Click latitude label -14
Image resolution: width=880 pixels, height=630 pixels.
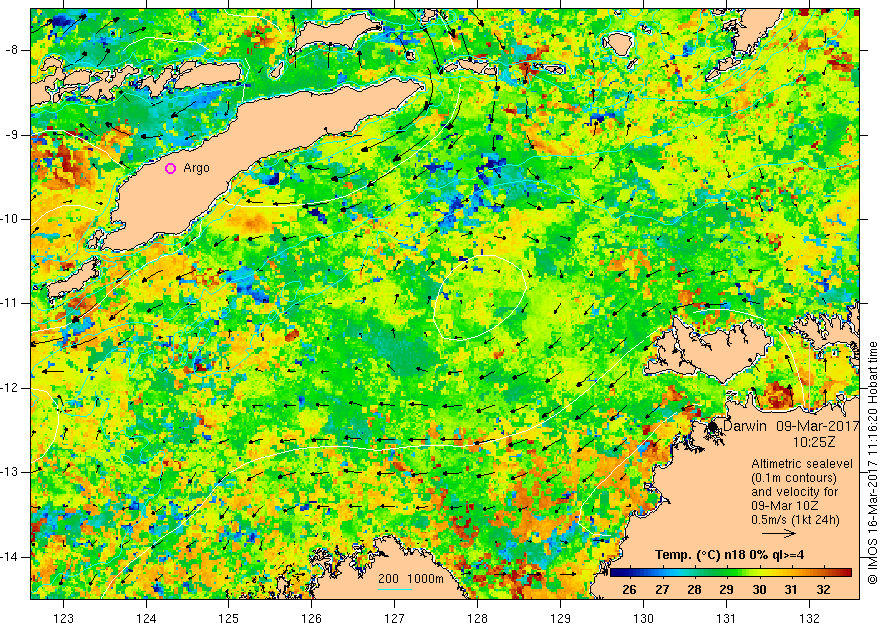click(x=11, y=557)
